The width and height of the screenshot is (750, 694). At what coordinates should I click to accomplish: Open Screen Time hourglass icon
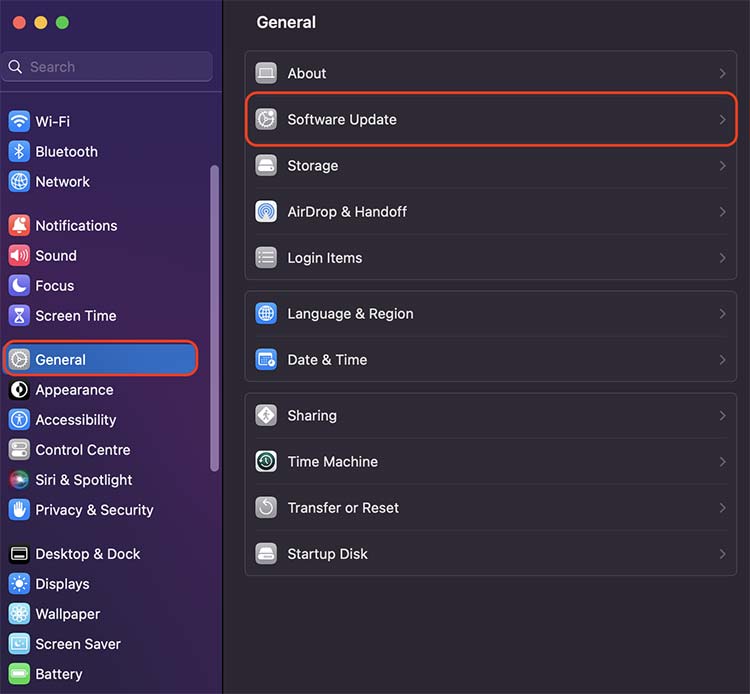click(x=19, y=316)
